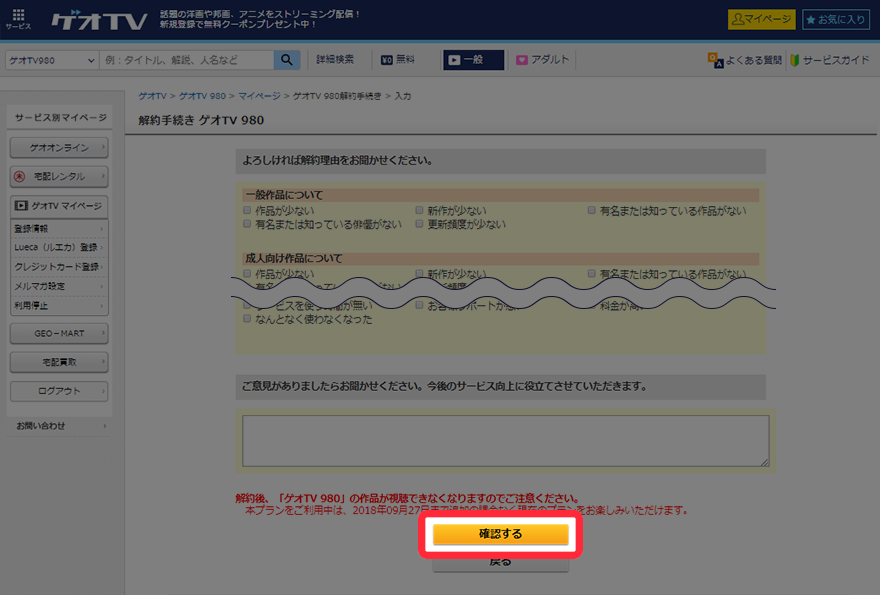Open ゲオTV マイページ sidebar section
This screenshot has height=595, width=880.
59,206
